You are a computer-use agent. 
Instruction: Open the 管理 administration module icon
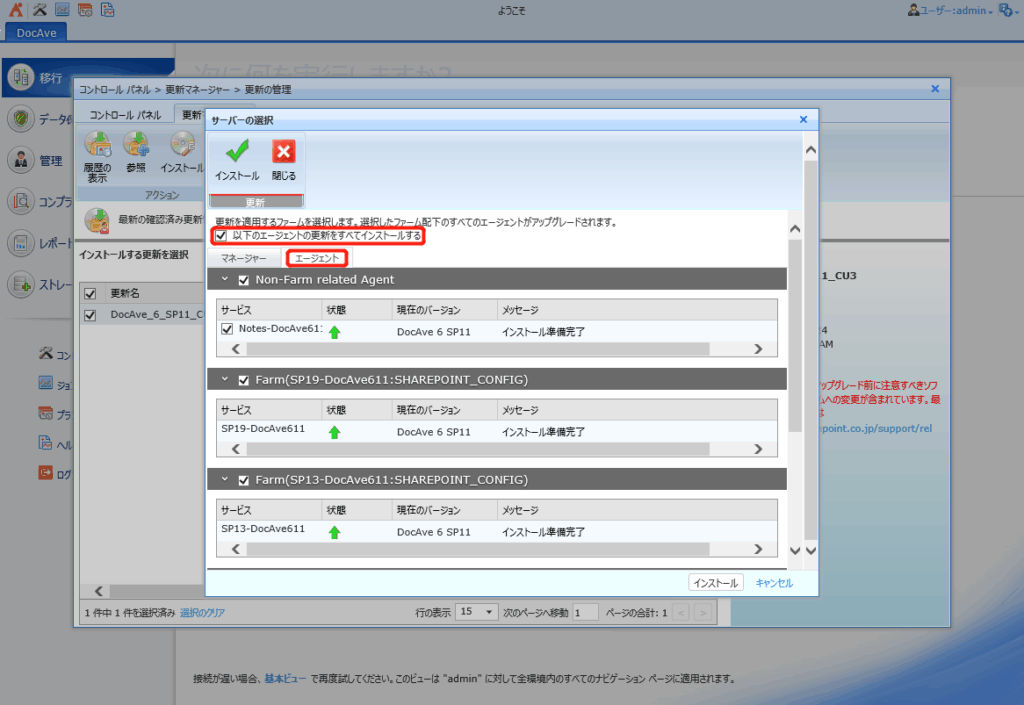click(x=21, y=160)
